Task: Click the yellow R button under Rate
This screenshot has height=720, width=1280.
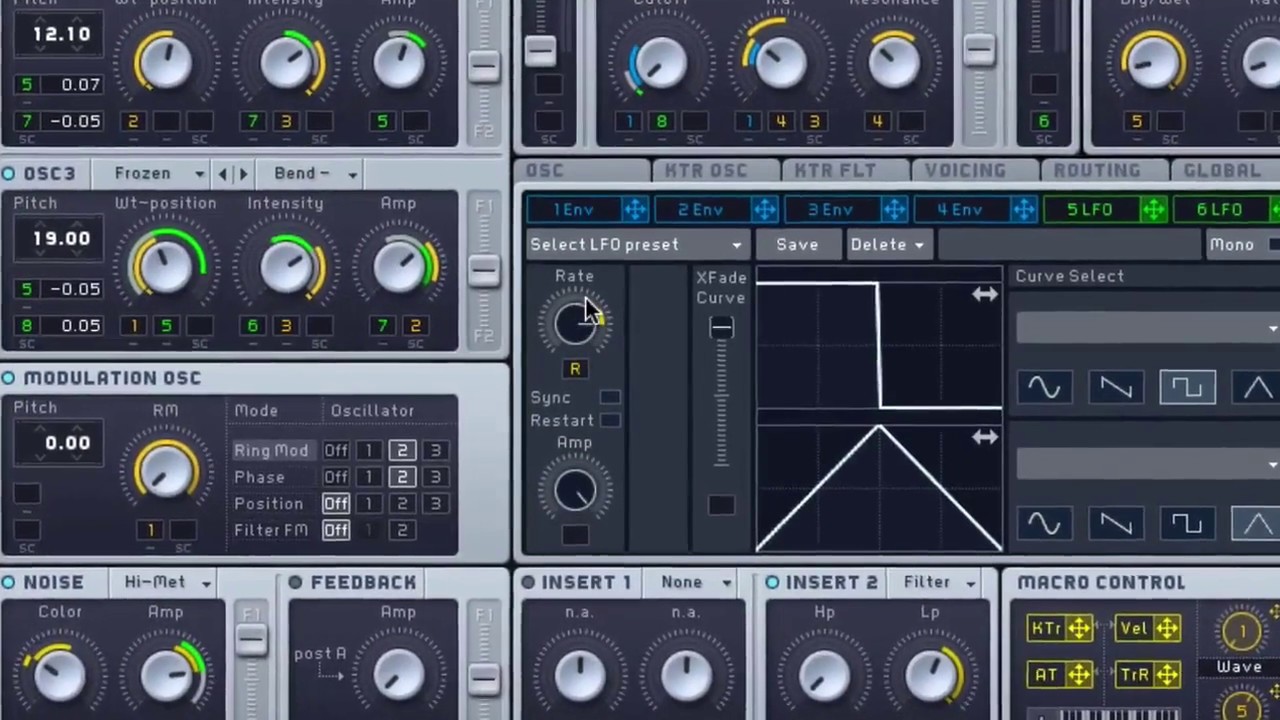Action: pos(575,369)
